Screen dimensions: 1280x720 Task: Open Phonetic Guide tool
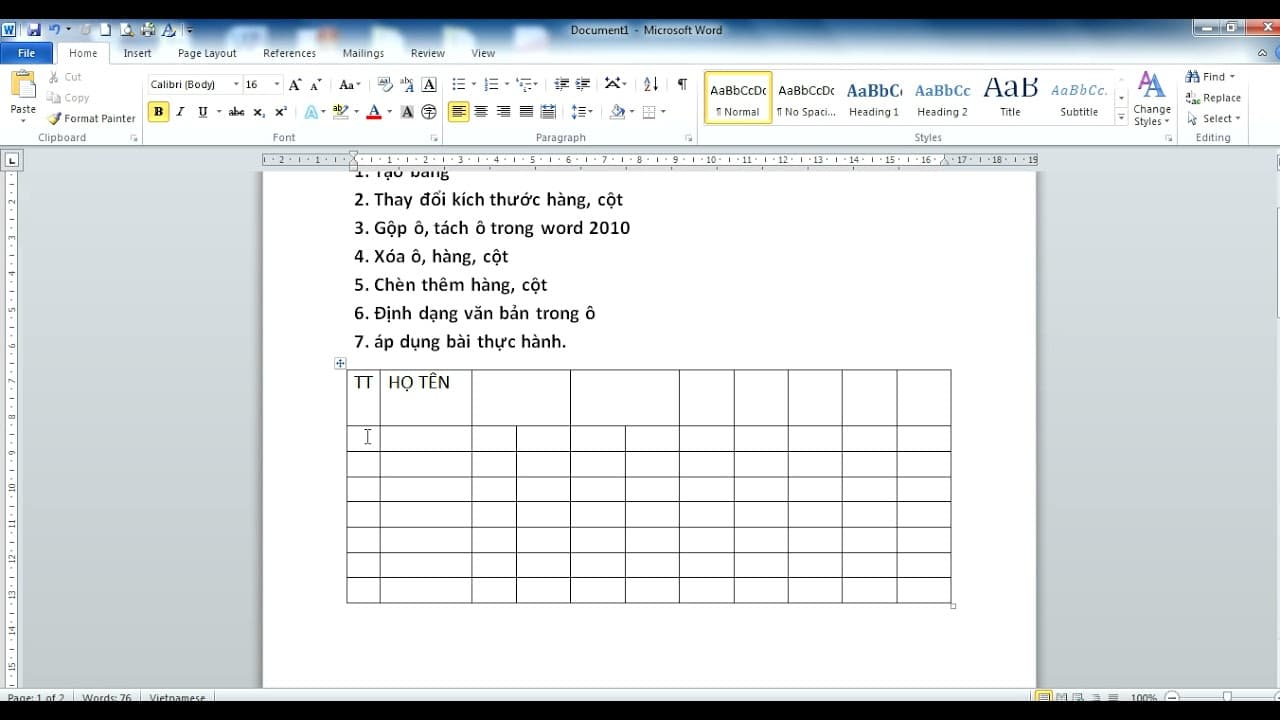coord(407,85)
